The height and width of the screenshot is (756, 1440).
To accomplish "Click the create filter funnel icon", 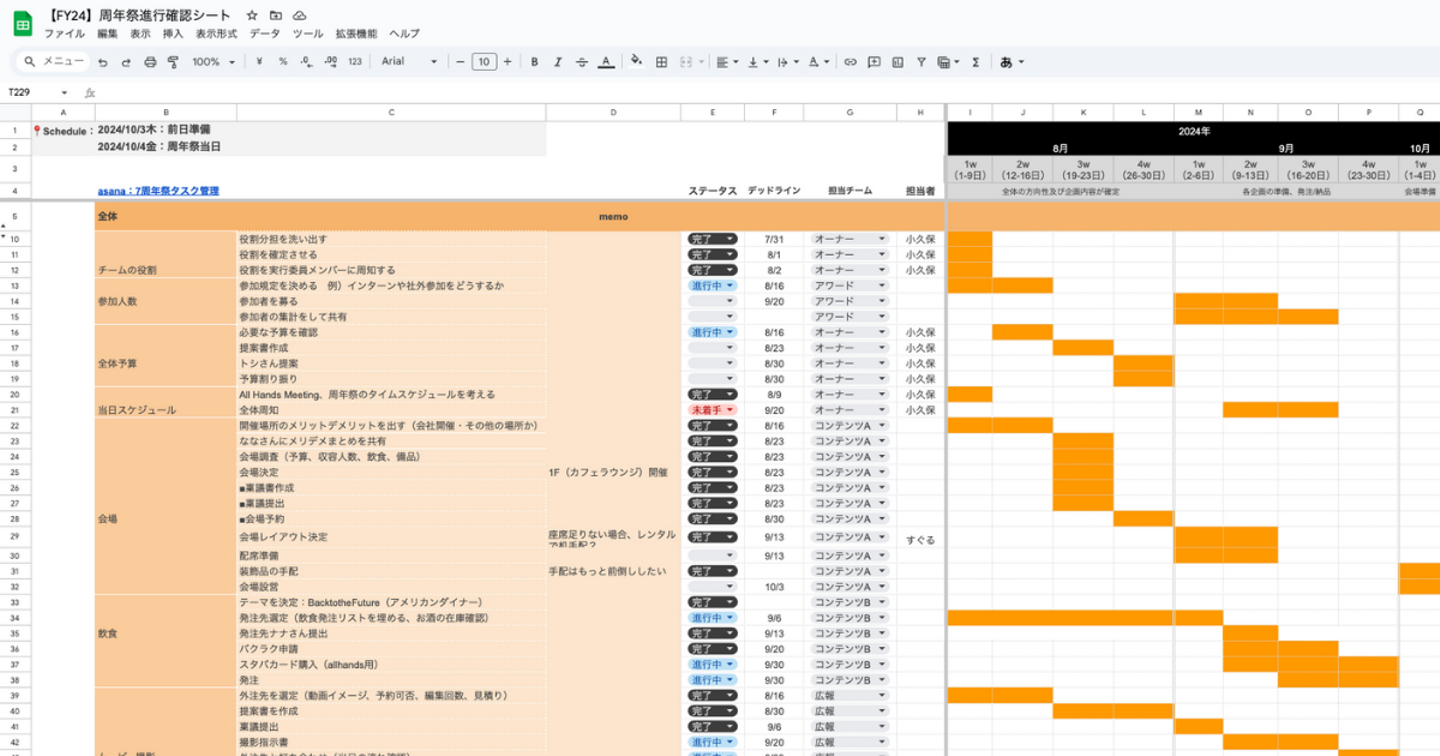I will [x=921, y=62].
